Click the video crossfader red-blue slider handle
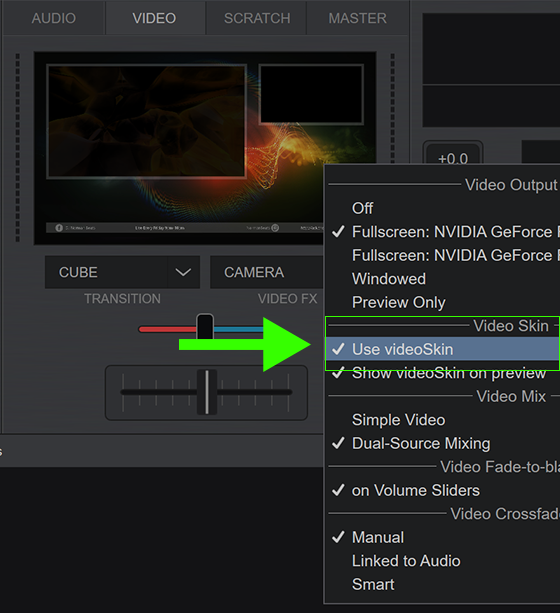560x613 pixels. tap(205, 326)
